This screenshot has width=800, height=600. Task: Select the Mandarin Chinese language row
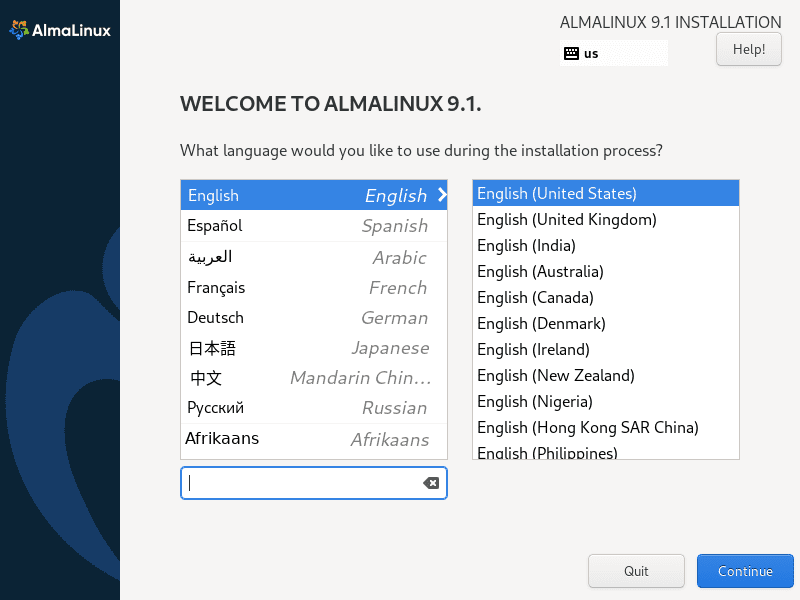tap(314, 378)
